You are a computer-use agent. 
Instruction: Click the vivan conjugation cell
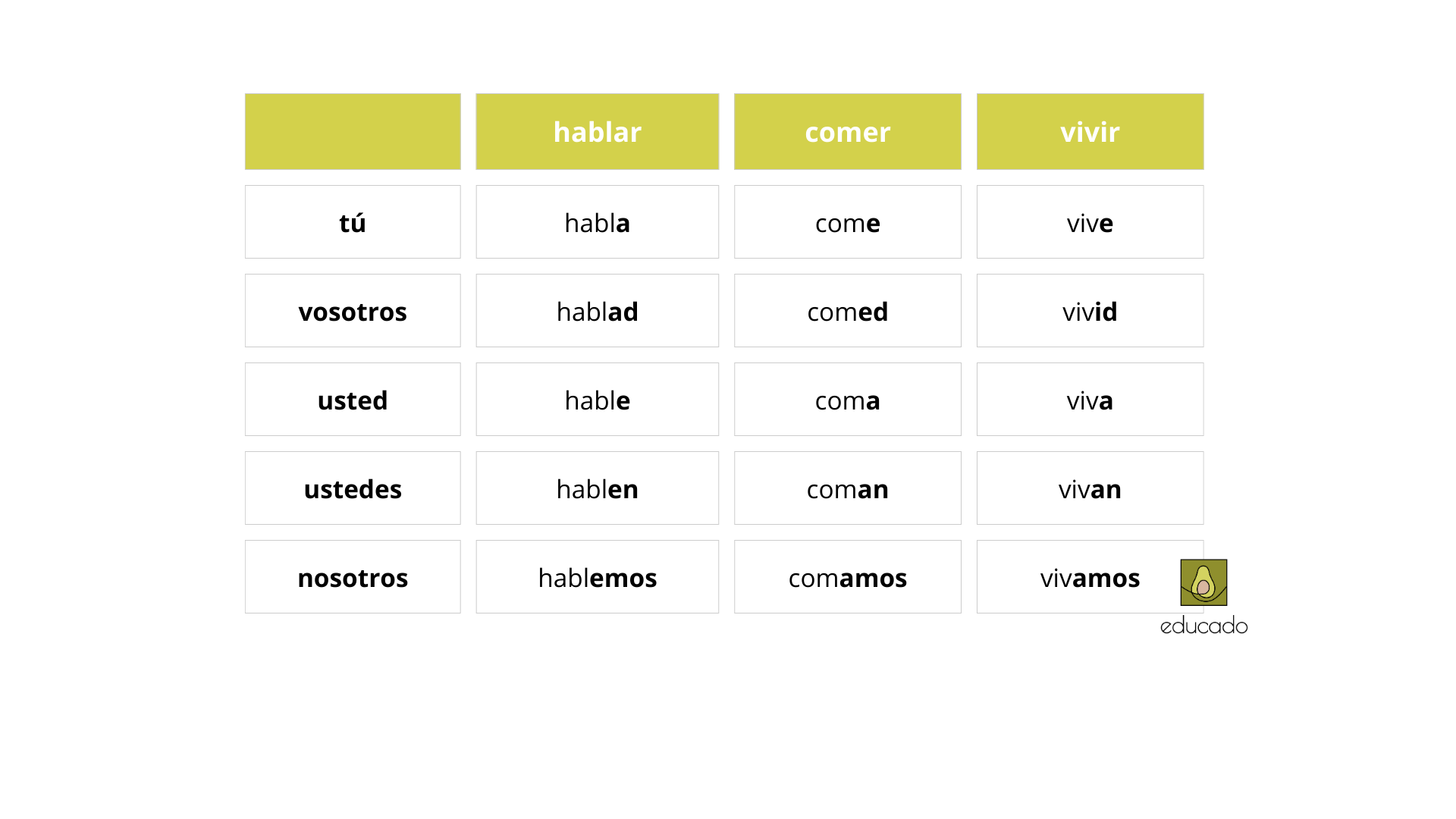coord(1090,488)
